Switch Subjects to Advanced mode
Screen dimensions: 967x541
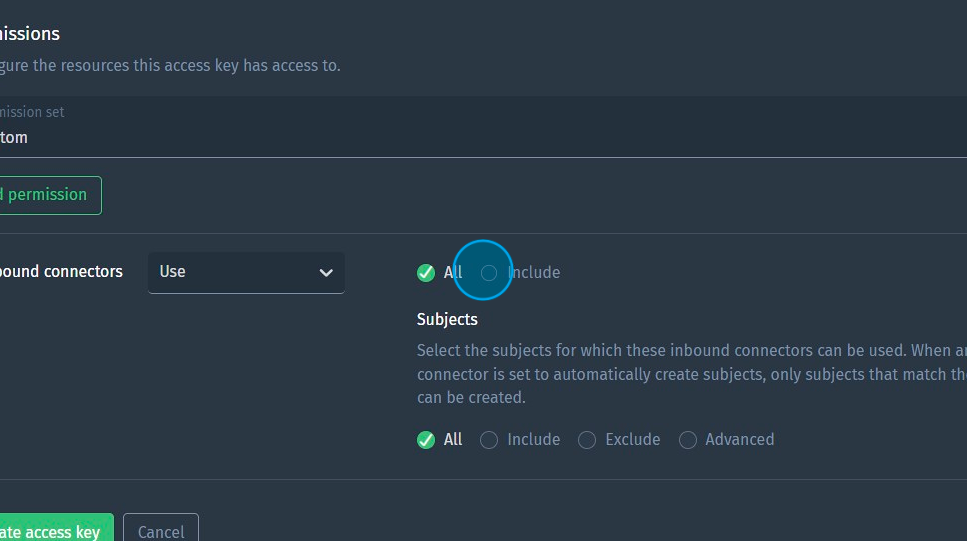click(688, 440)
